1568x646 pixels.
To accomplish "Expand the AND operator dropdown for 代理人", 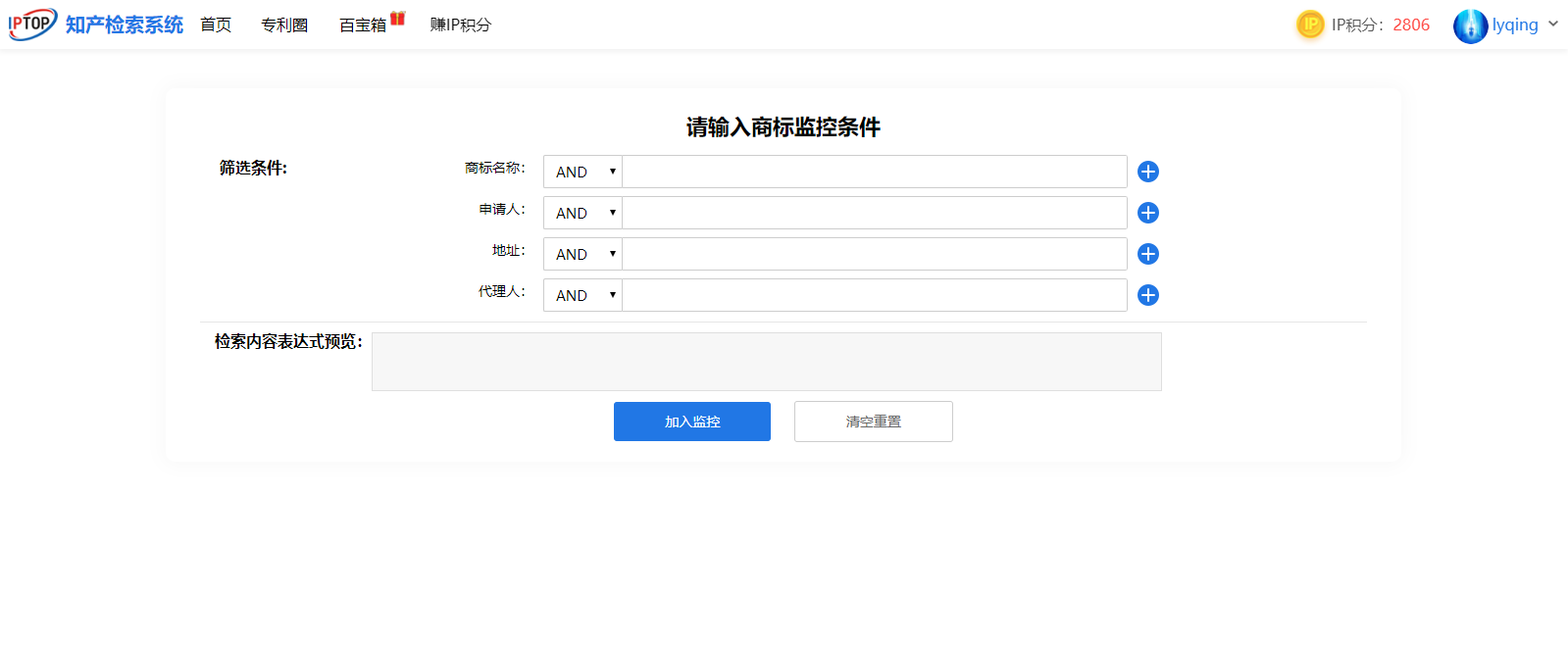I will [583, 295].
